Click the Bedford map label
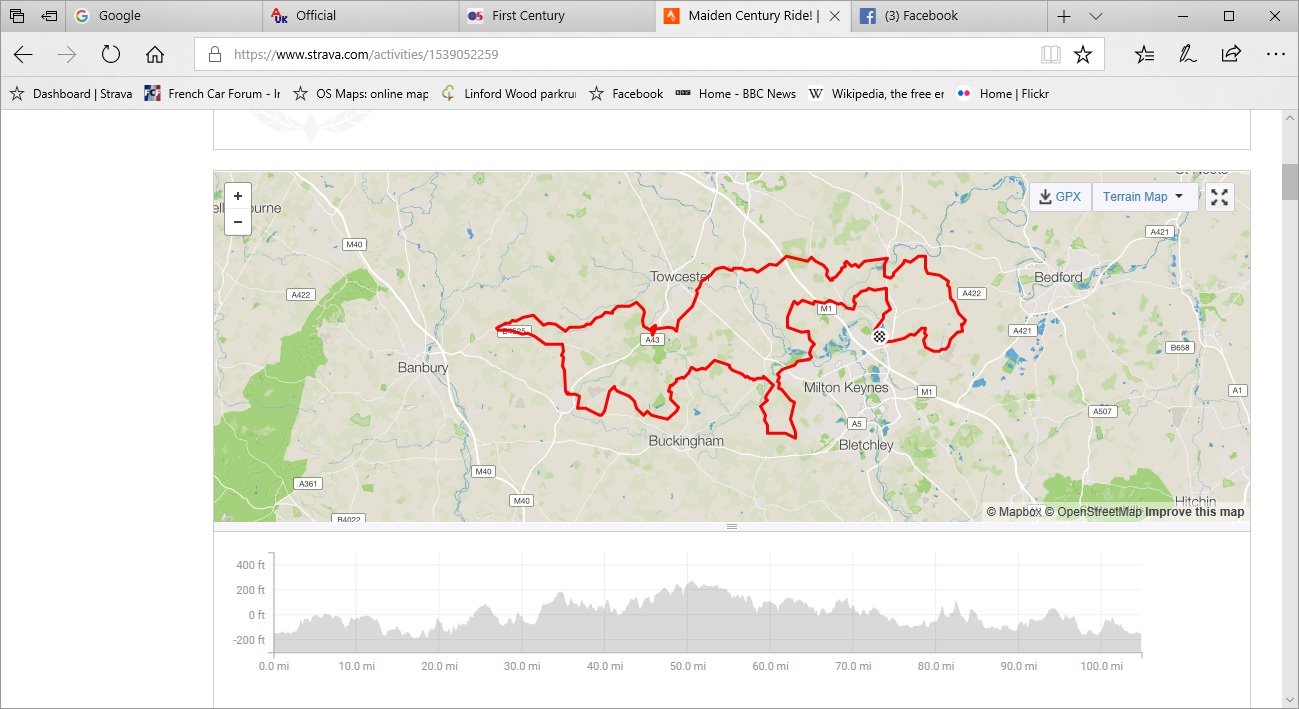 [x=1058, y=277]
